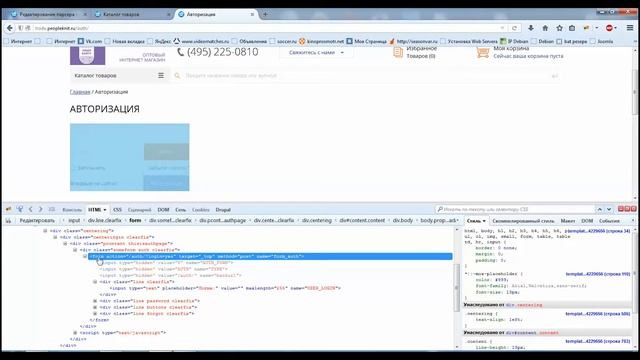Expand the div line password clearfix node

click(x=95, y=301)
